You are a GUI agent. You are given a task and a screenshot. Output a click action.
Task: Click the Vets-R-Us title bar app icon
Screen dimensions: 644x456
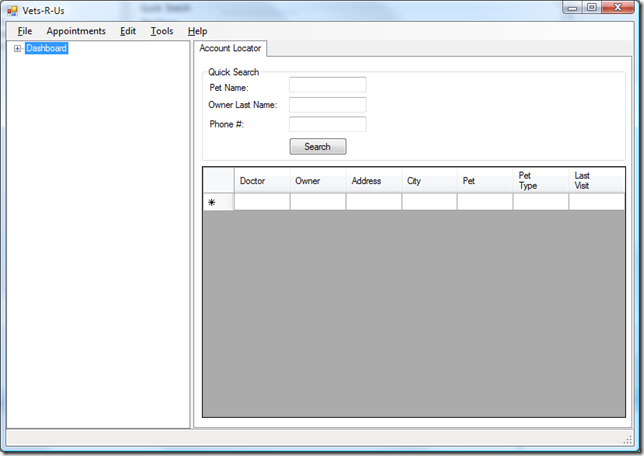click(x=12, y=11)
